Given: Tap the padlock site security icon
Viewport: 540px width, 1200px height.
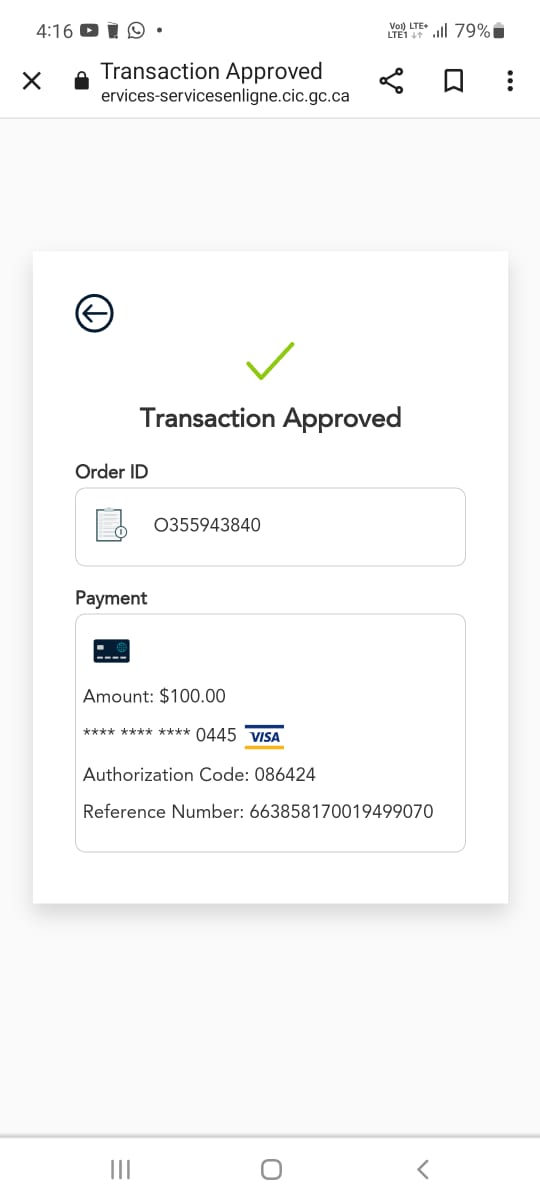Looking at the screenshot, I should [82, 82].
